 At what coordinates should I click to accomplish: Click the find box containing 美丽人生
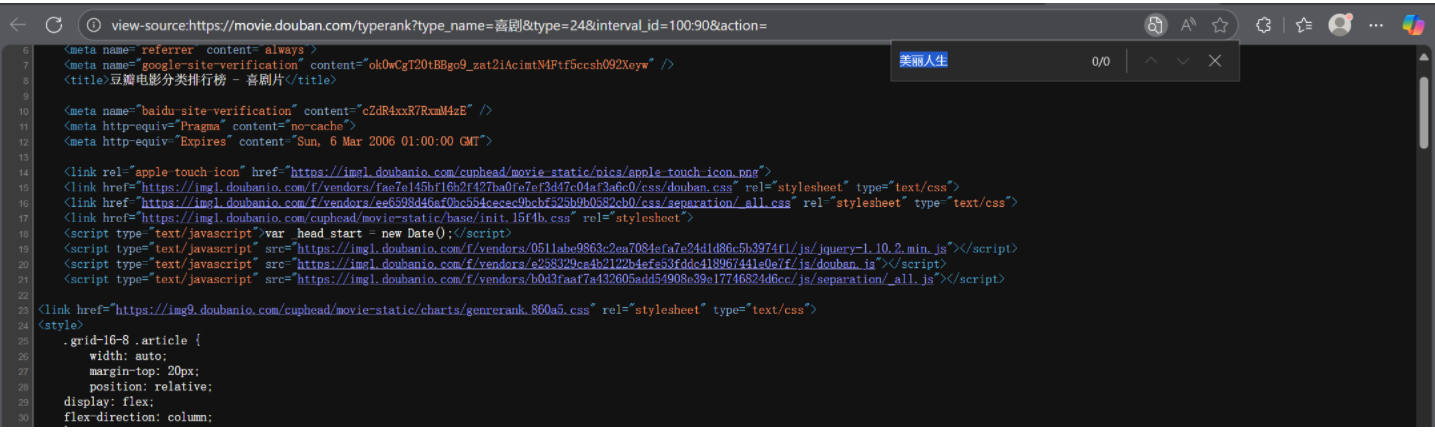(985, 61)
